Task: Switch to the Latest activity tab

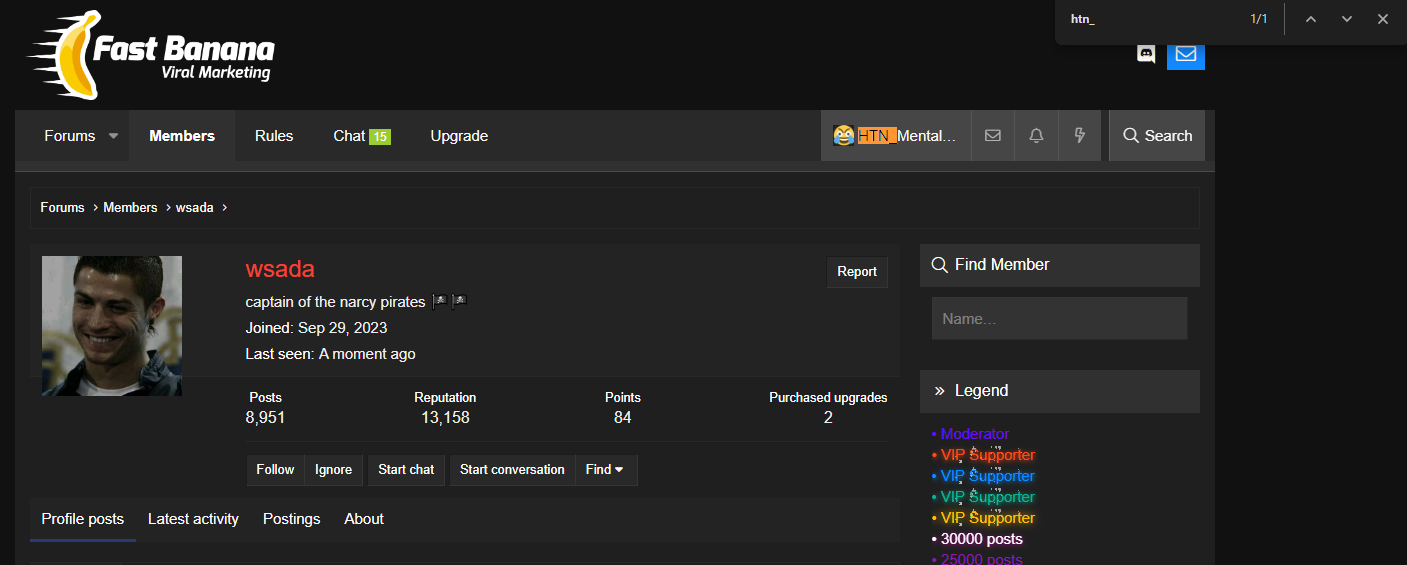Action: point(193,519)
